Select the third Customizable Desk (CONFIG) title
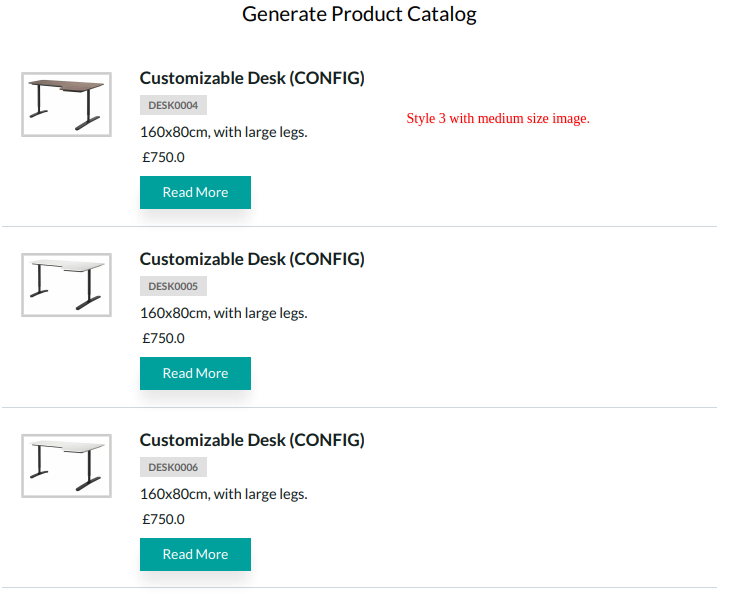Viewport: 743px width, 594px height. (x=252, y=440)
